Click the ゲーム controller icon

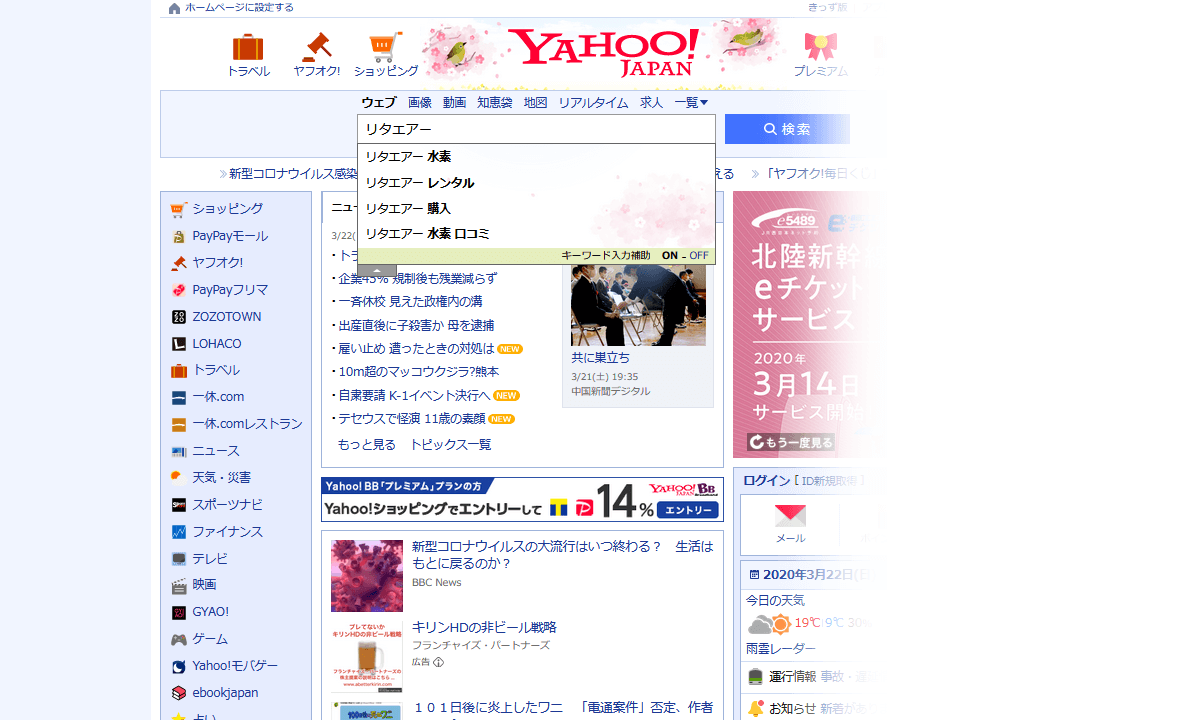(x=179, y=639)
